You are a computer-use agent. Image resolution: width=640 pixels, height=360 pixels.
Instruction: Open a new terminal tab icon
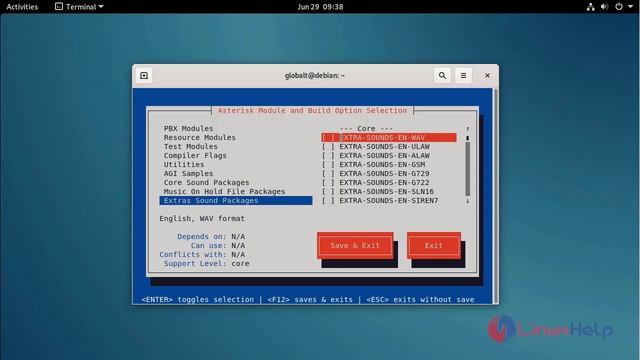pyautogui.click(x=144, y=76)
